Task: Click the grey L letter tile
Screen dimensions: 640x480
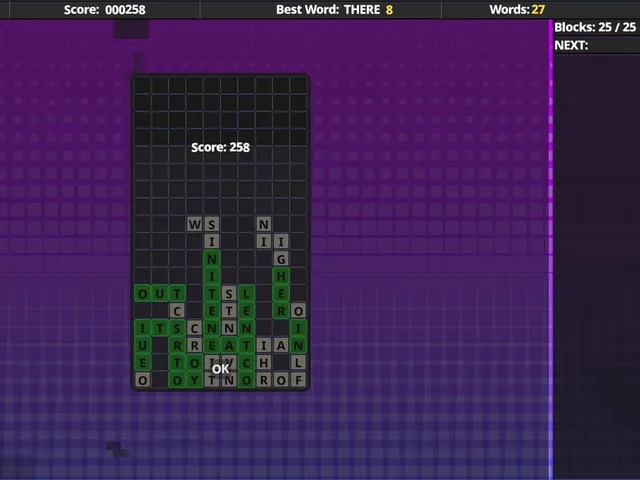Action: (298, 362)
